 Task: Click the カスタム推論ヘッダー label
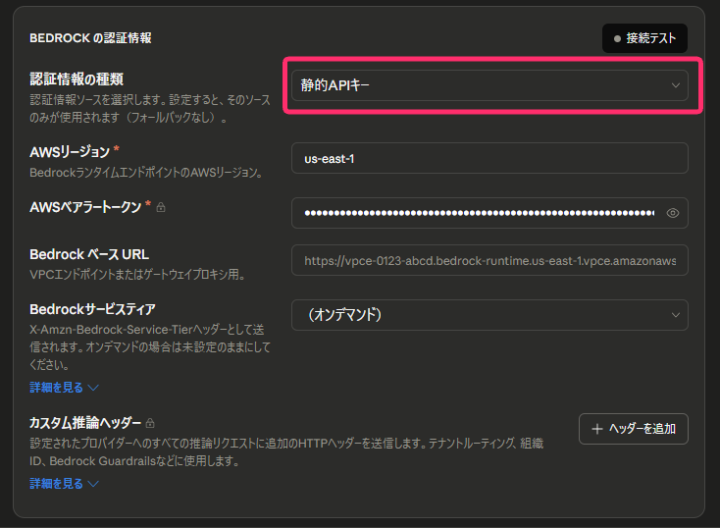[x=85, y=422]
